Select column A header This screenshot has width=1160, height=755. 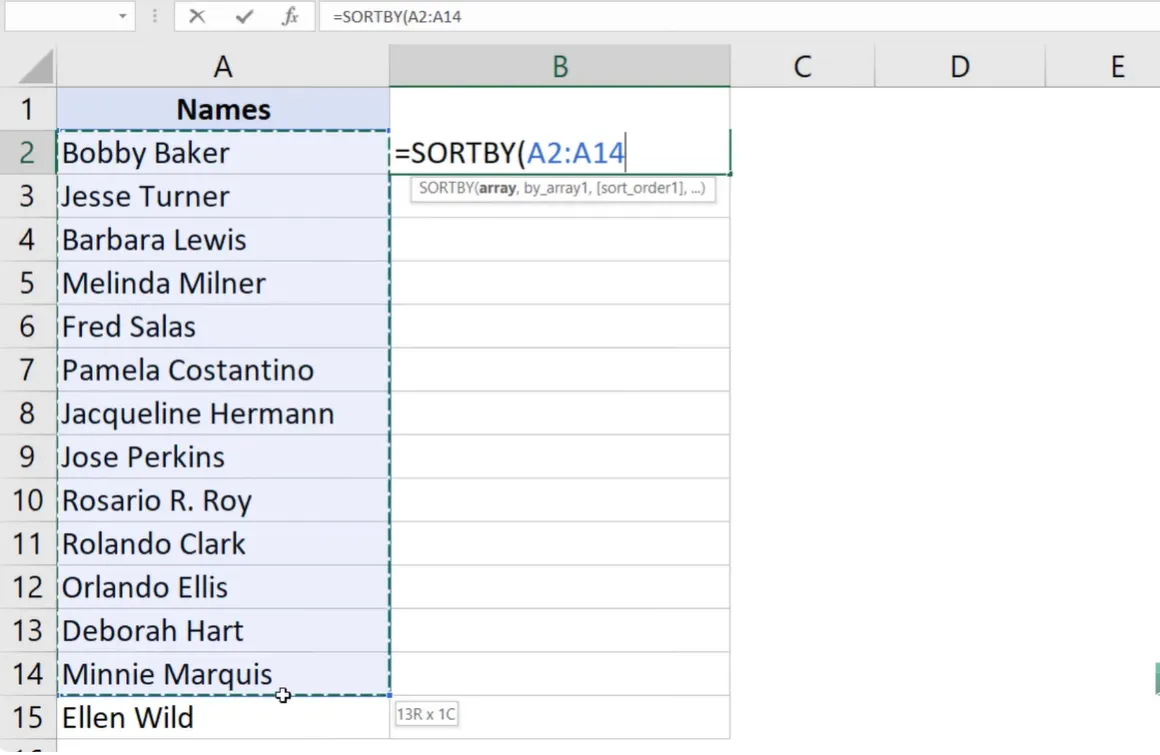pos(223,67)
